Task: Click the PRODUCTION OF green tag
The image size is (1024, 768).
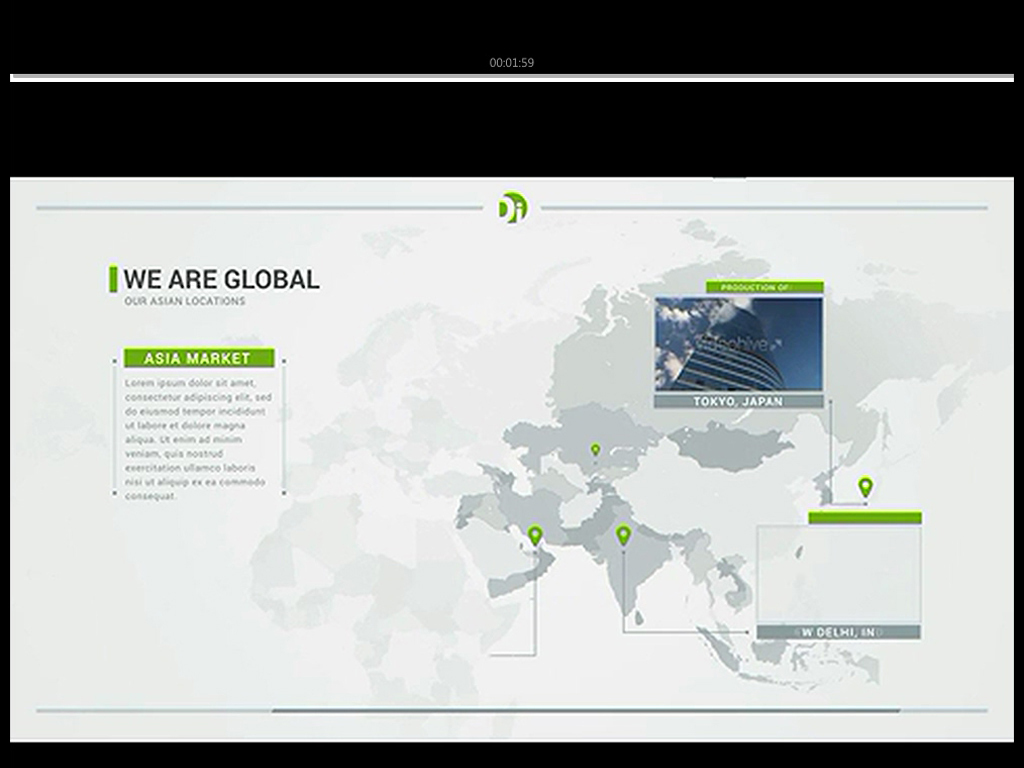Action: 764,287
